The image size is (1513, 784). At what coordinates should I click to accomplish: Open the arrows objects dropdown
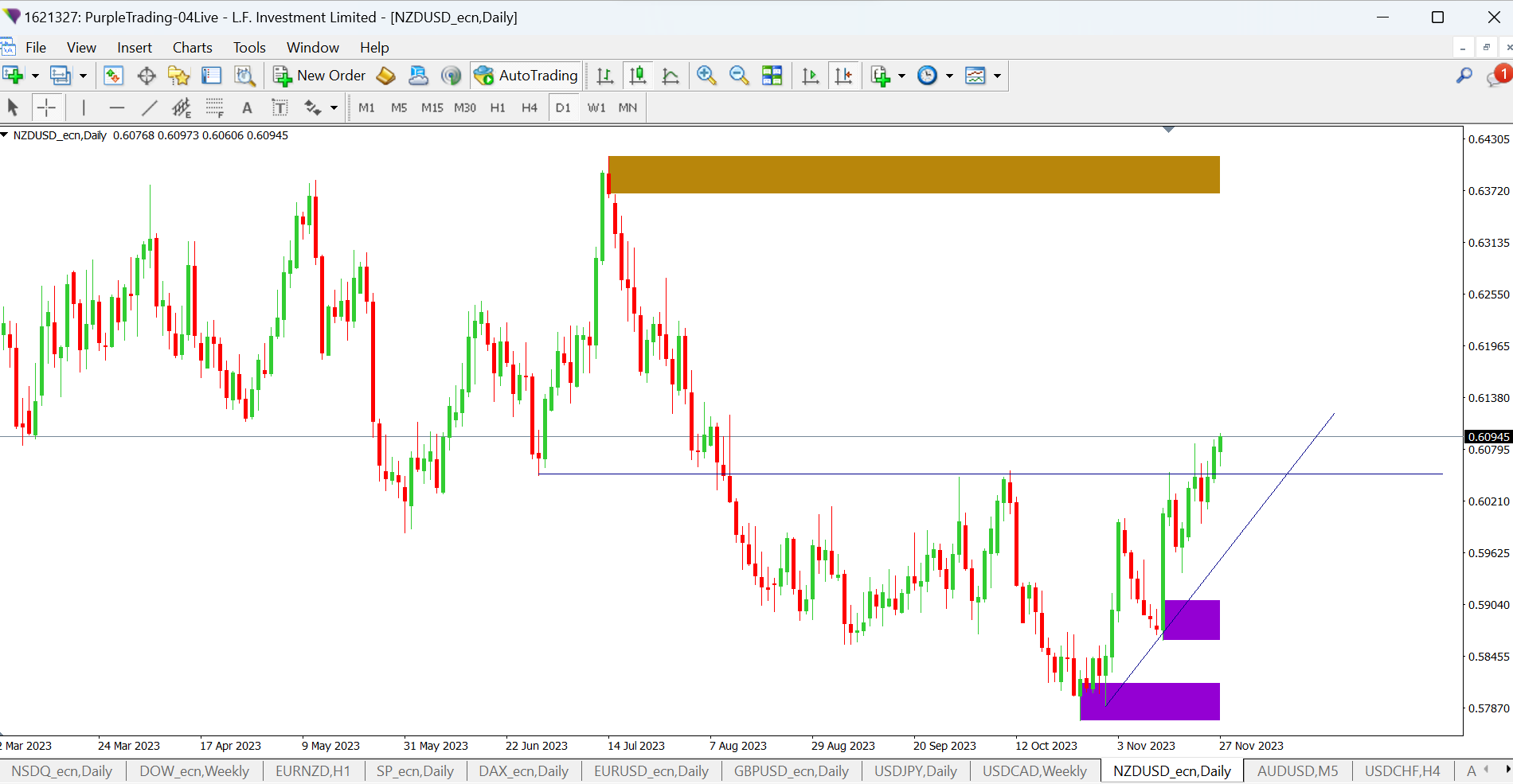coord(334,108)
